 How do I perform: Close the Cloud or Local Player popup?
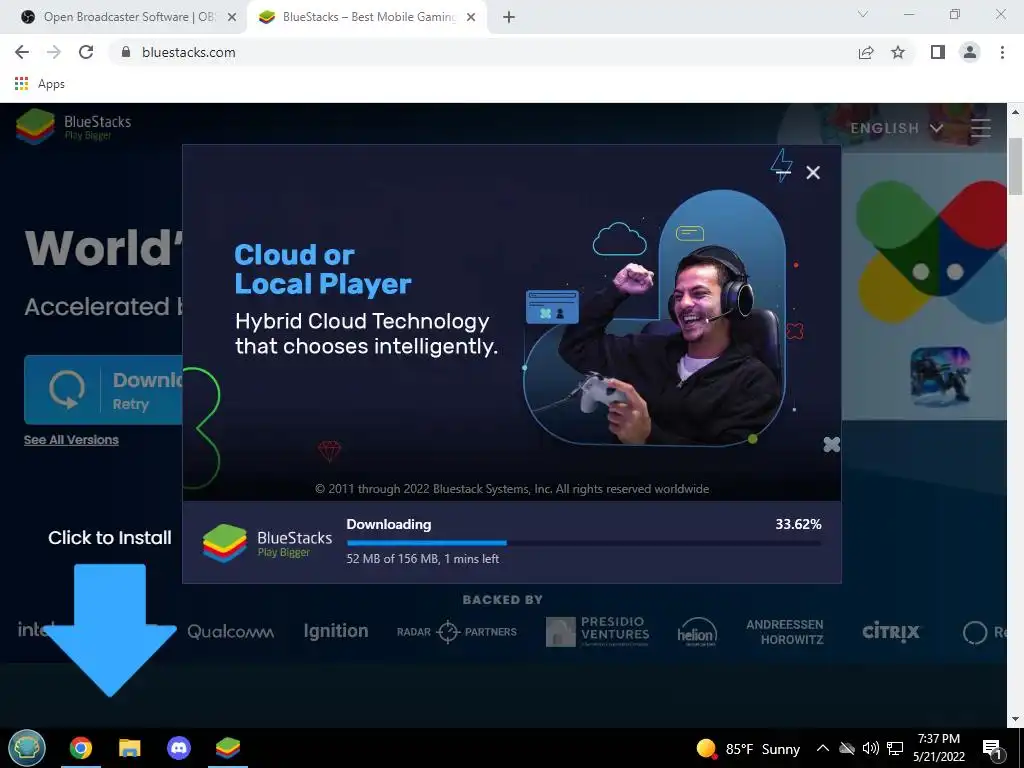click(812, 172)
